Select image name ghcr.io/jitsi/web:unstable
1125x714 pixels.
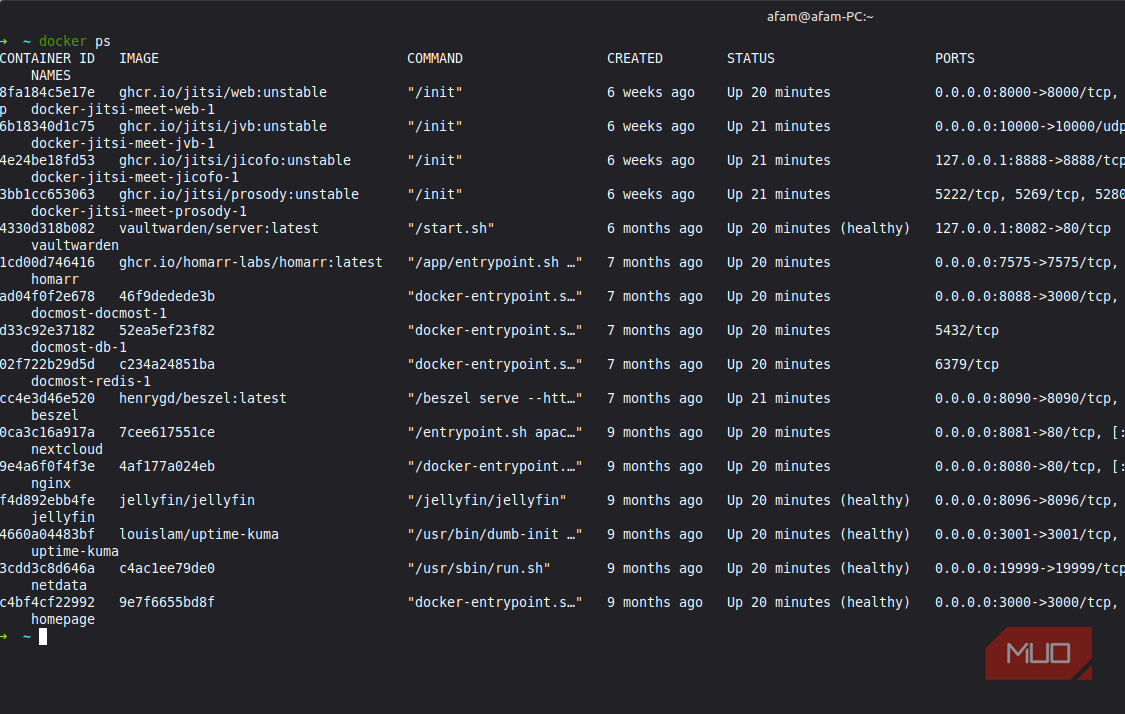(x=222, y=93)
